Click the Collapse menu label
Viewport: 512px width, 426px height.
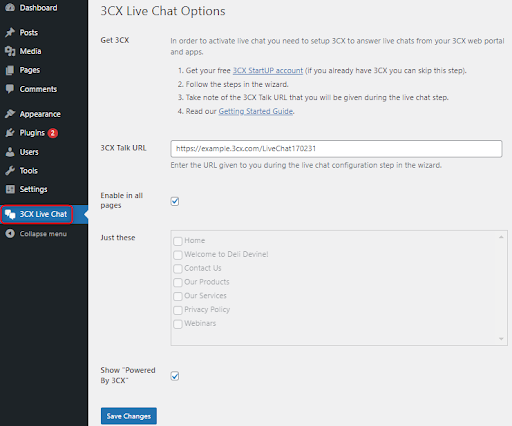pyautogui.click(x=43, y=234)
